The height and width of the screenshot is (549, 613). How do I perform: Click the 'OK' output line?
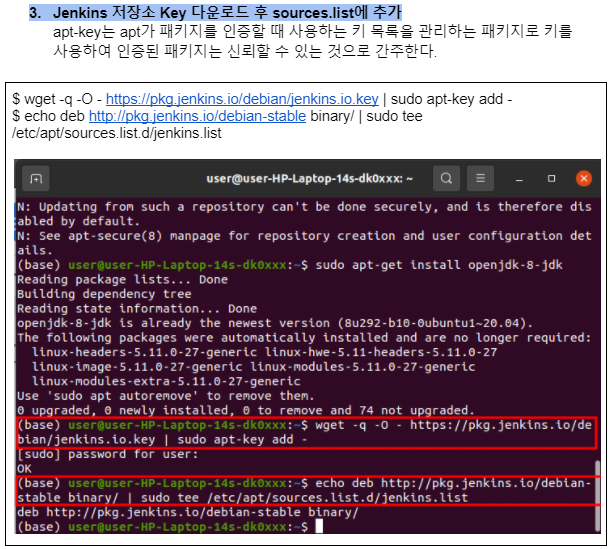24,468
